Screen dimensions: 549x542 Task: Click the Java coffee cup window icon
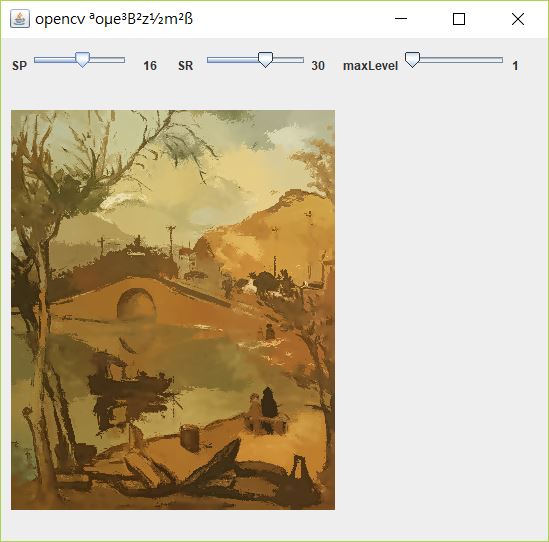pyautogui.click(x=20, y=19)
